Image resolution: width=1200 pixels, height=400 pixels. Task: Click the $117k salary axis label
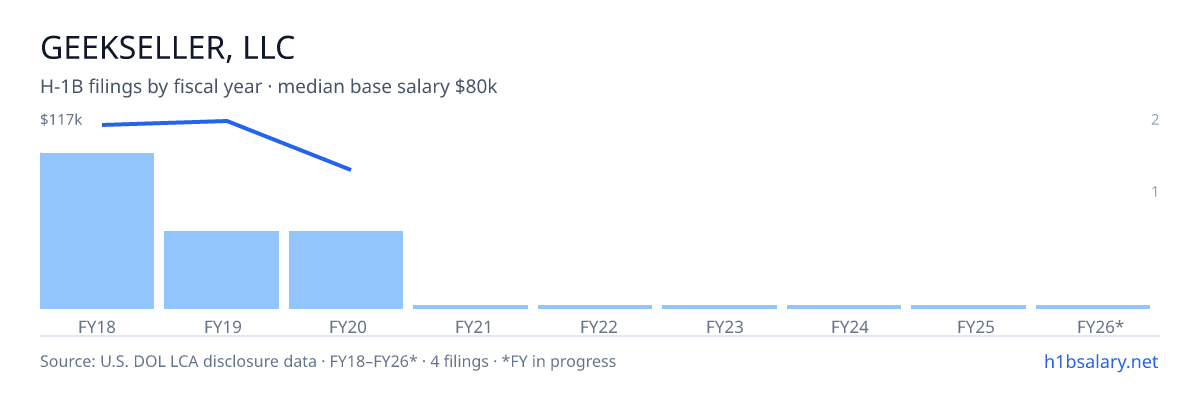(x=61, y=120)
